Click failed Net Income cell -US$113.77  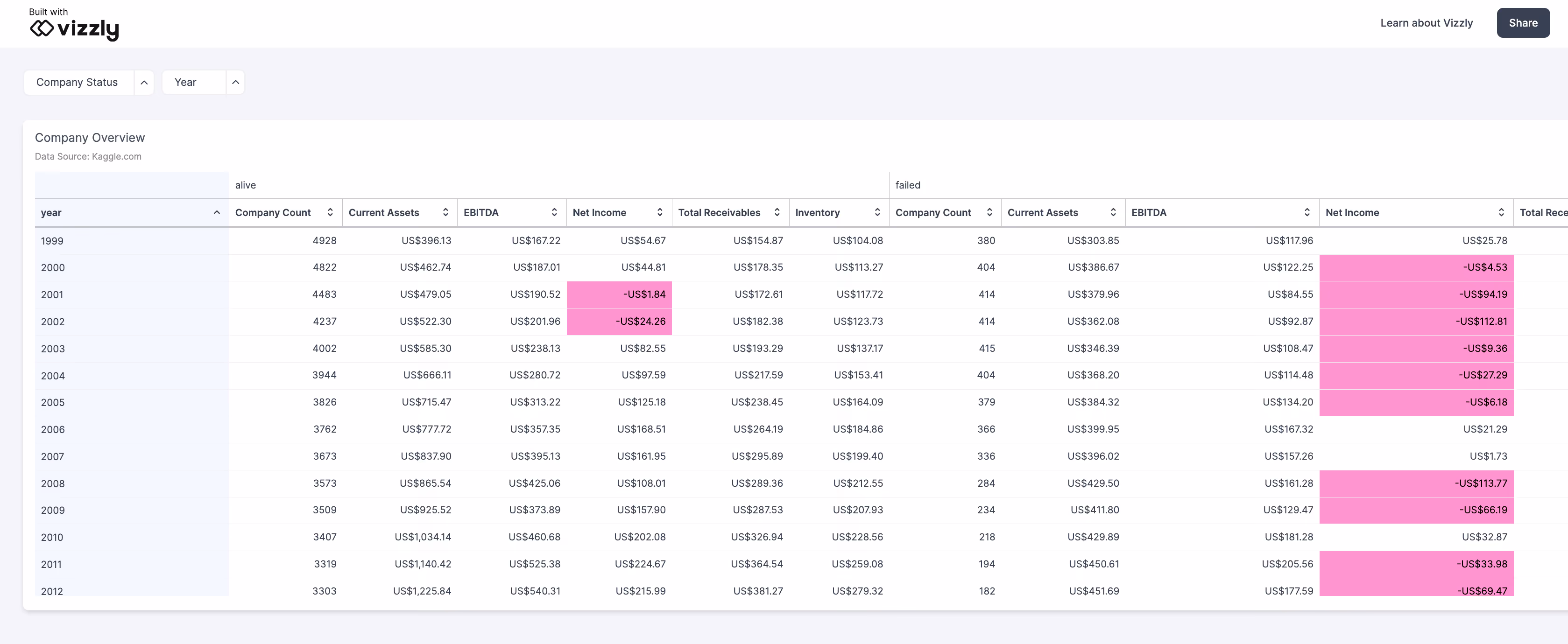(x=1416, y=483)
